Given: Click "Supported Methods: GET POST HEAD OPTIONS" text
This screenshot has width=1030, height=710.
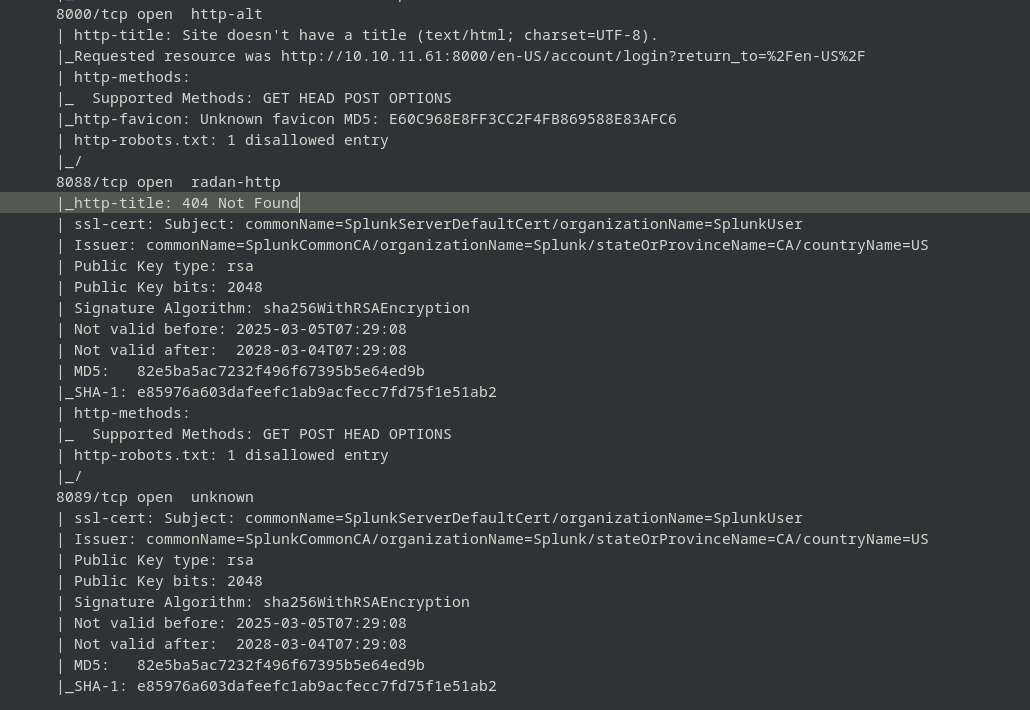Looking at the screenshot, I should click(x=271, y=434).
